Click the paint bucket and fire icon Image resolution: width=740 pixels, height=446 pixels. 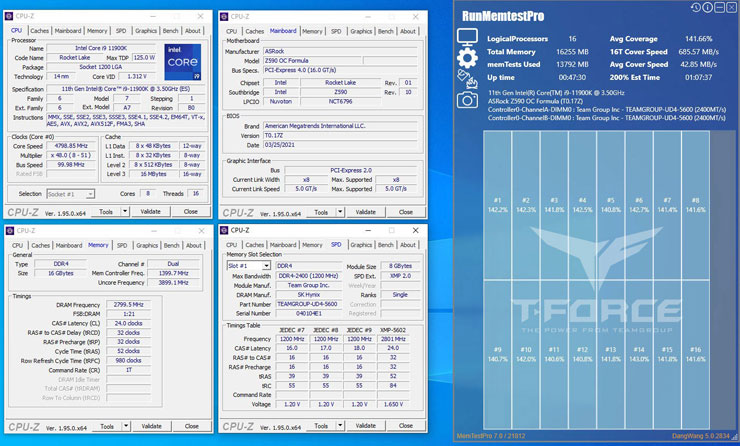[x=467, y=79]
